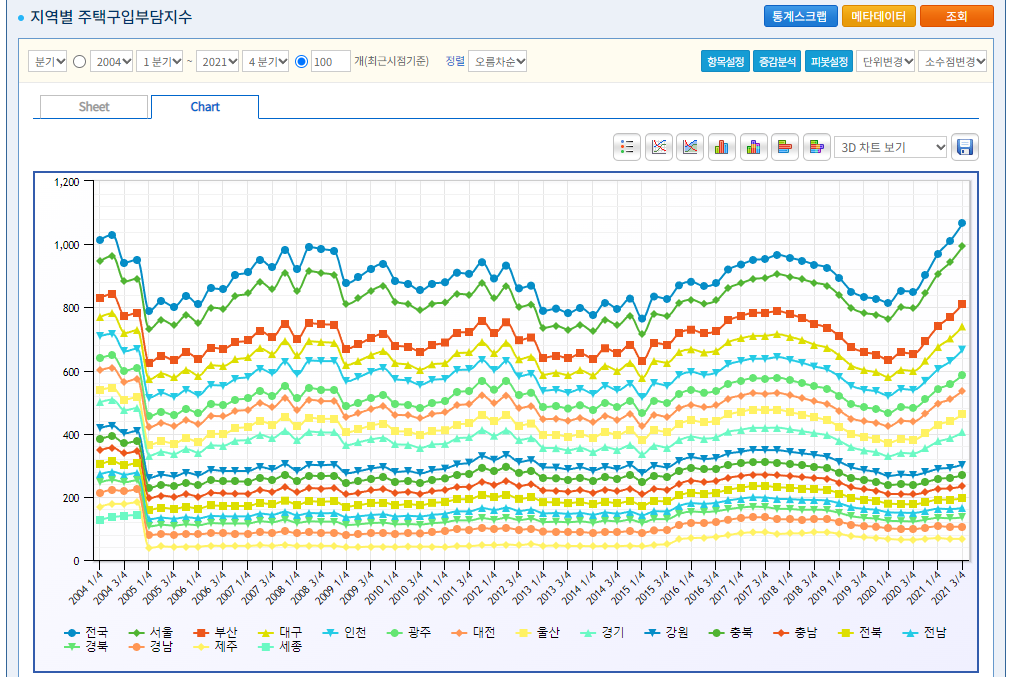
Task: Click the 2004 1/4 x-axis label
Action: (x=86, y=587)
